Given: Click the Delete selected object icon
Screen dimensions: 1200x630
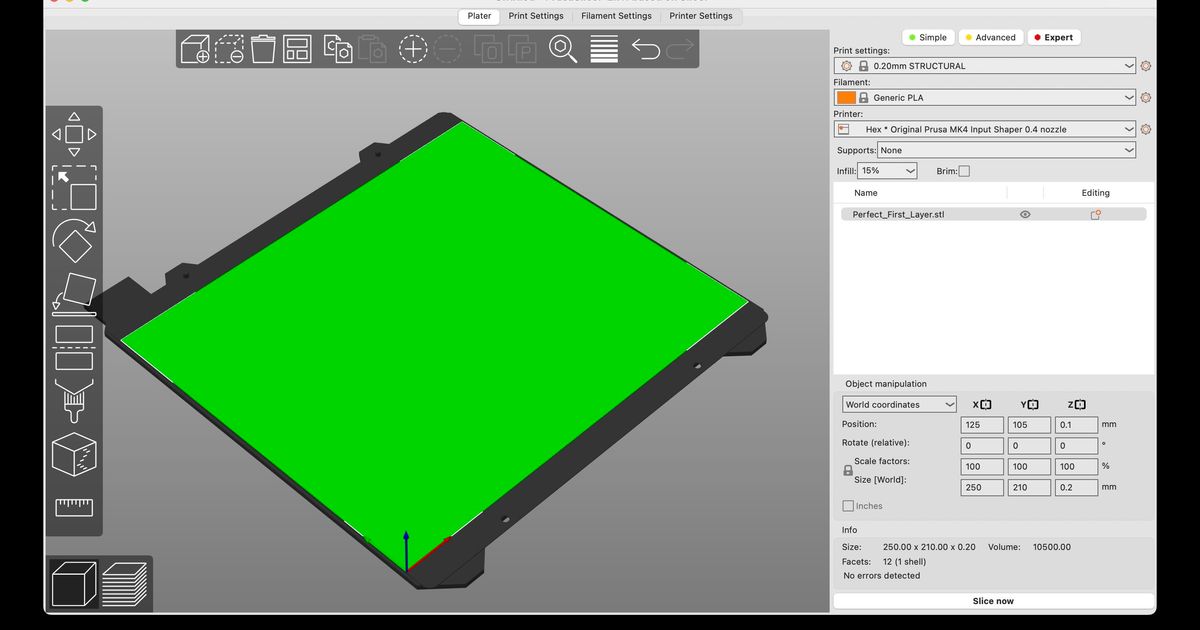Looking at the screenshot, I should (229, 48).
